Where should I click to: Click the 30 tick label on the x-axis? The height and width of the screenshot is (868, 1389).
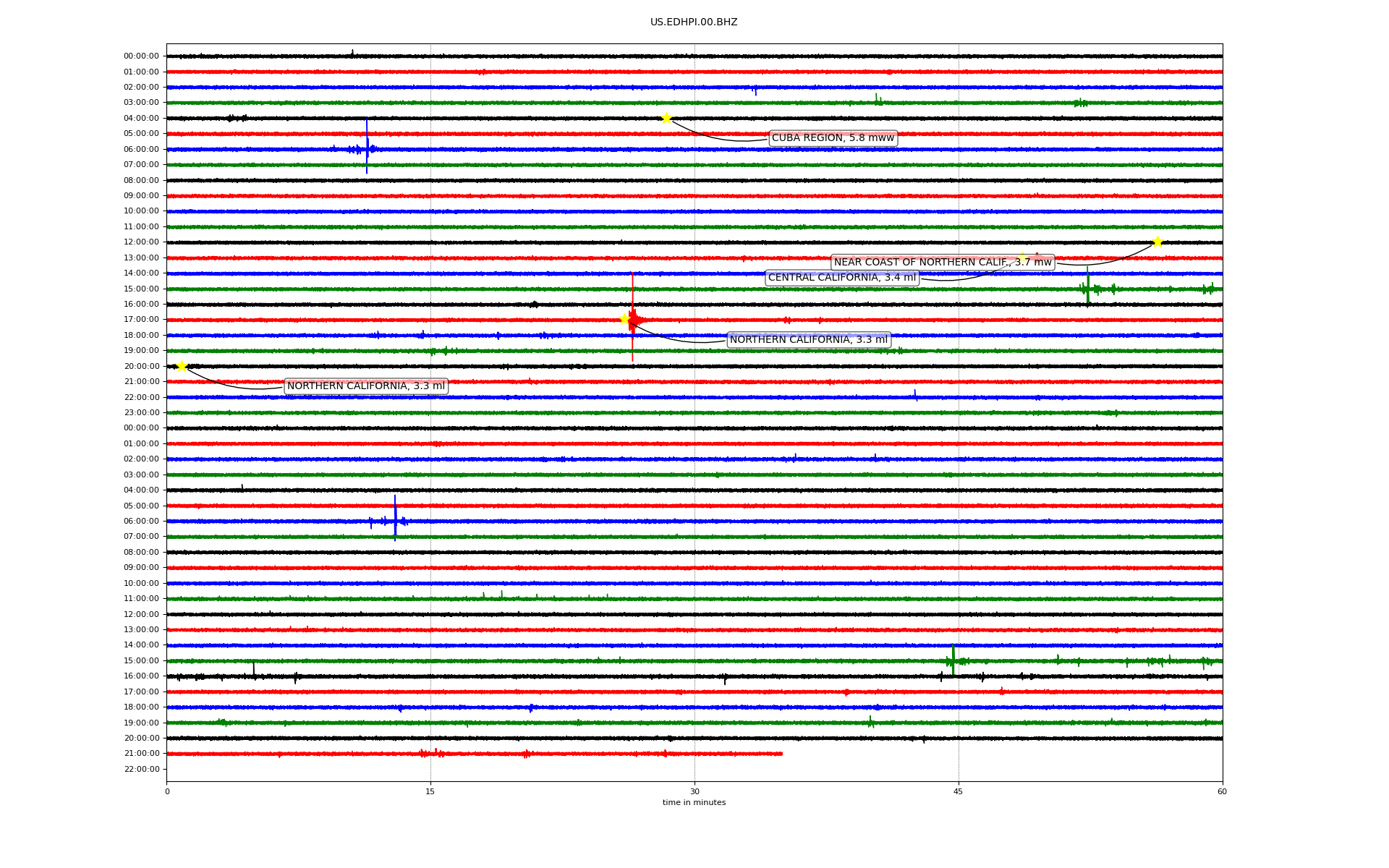coord(694,791)
